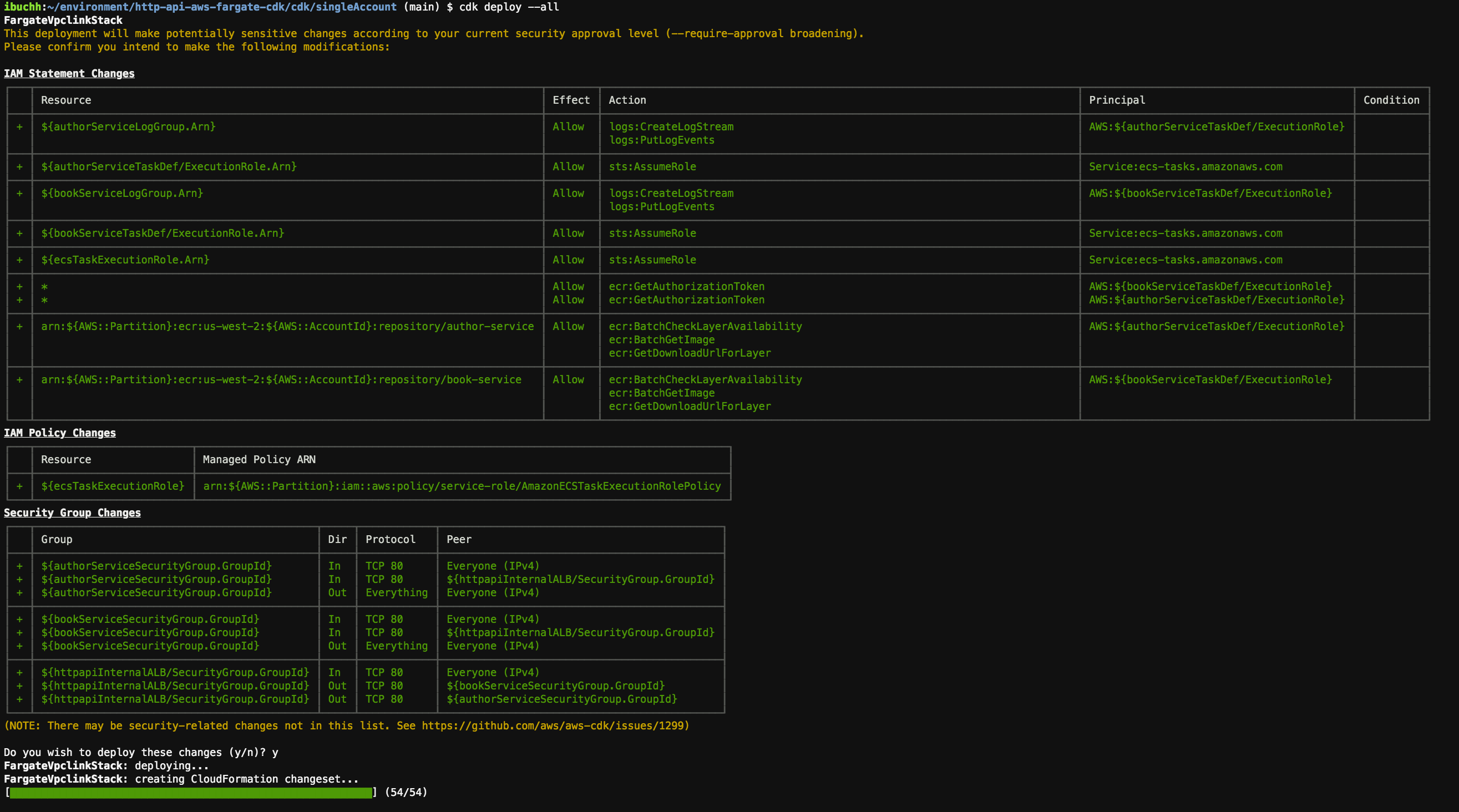Click the y/n deploy confirmation prompt line
The width and height of the screenshot is (1459, 812).
(140, 752)
